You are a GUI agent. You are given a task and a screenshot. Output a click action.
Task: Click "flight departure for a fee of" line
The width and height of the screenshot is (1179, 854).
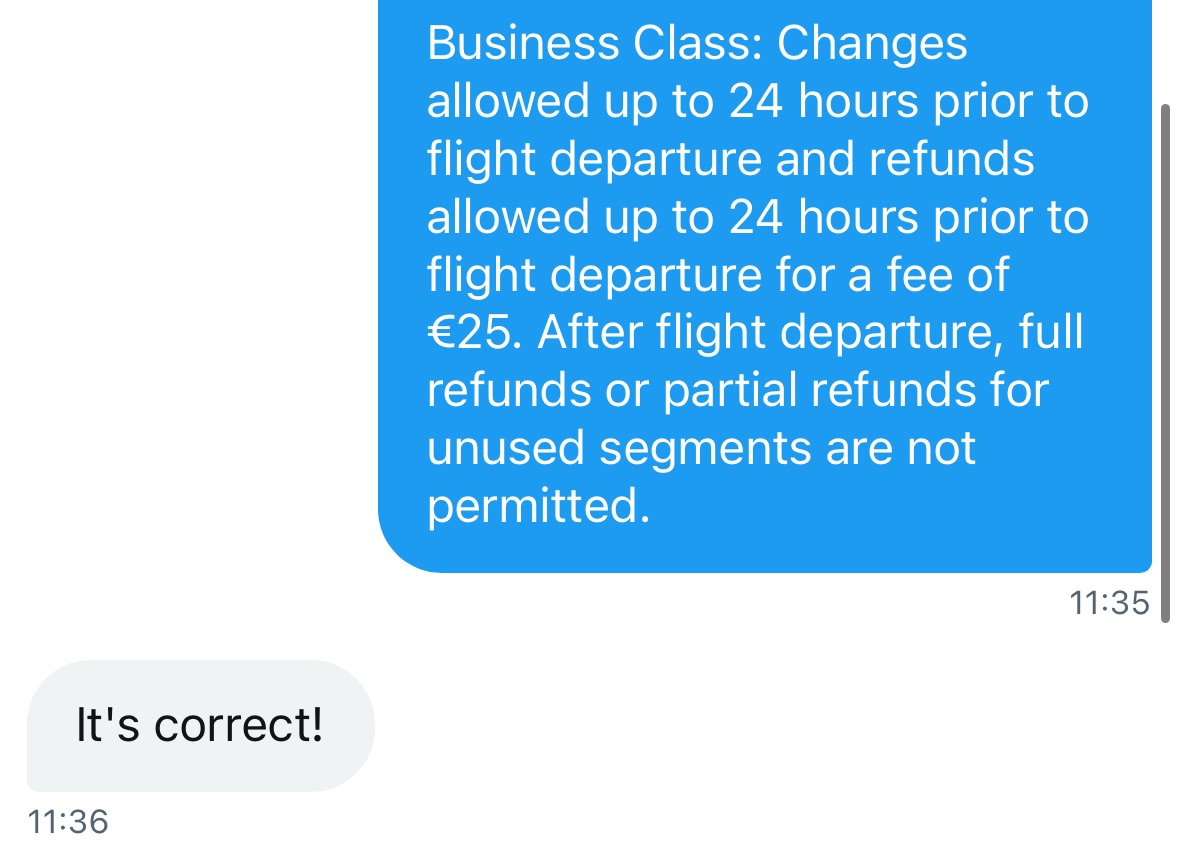coord(717,276)
